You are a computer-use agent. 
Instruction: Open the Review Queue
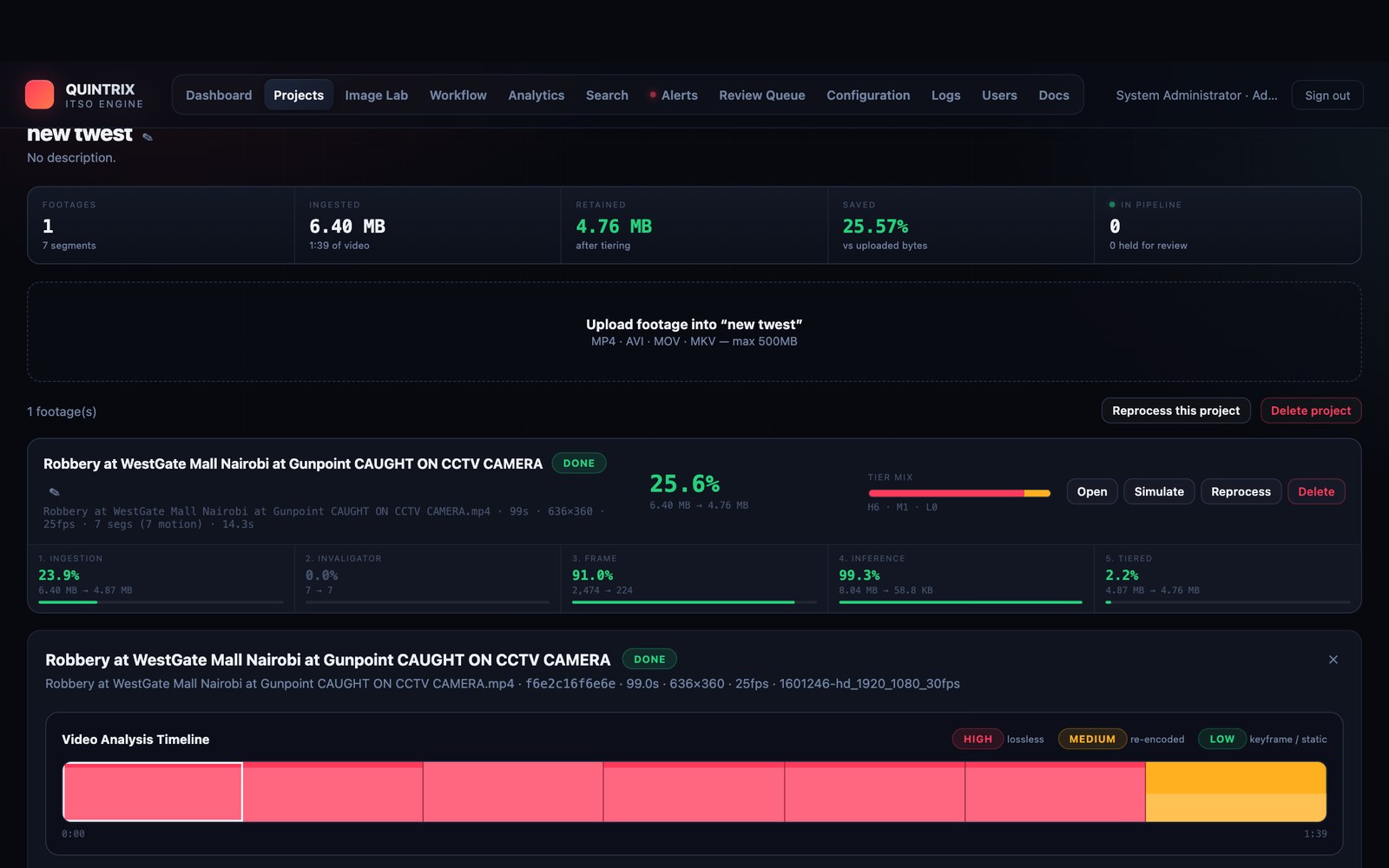pos(761,95)
